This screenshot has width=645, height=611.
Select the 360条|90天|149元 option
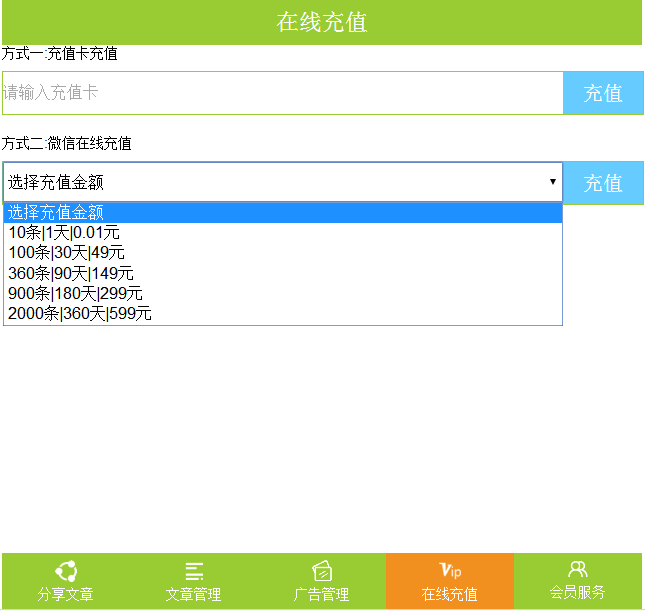point(283,273)
